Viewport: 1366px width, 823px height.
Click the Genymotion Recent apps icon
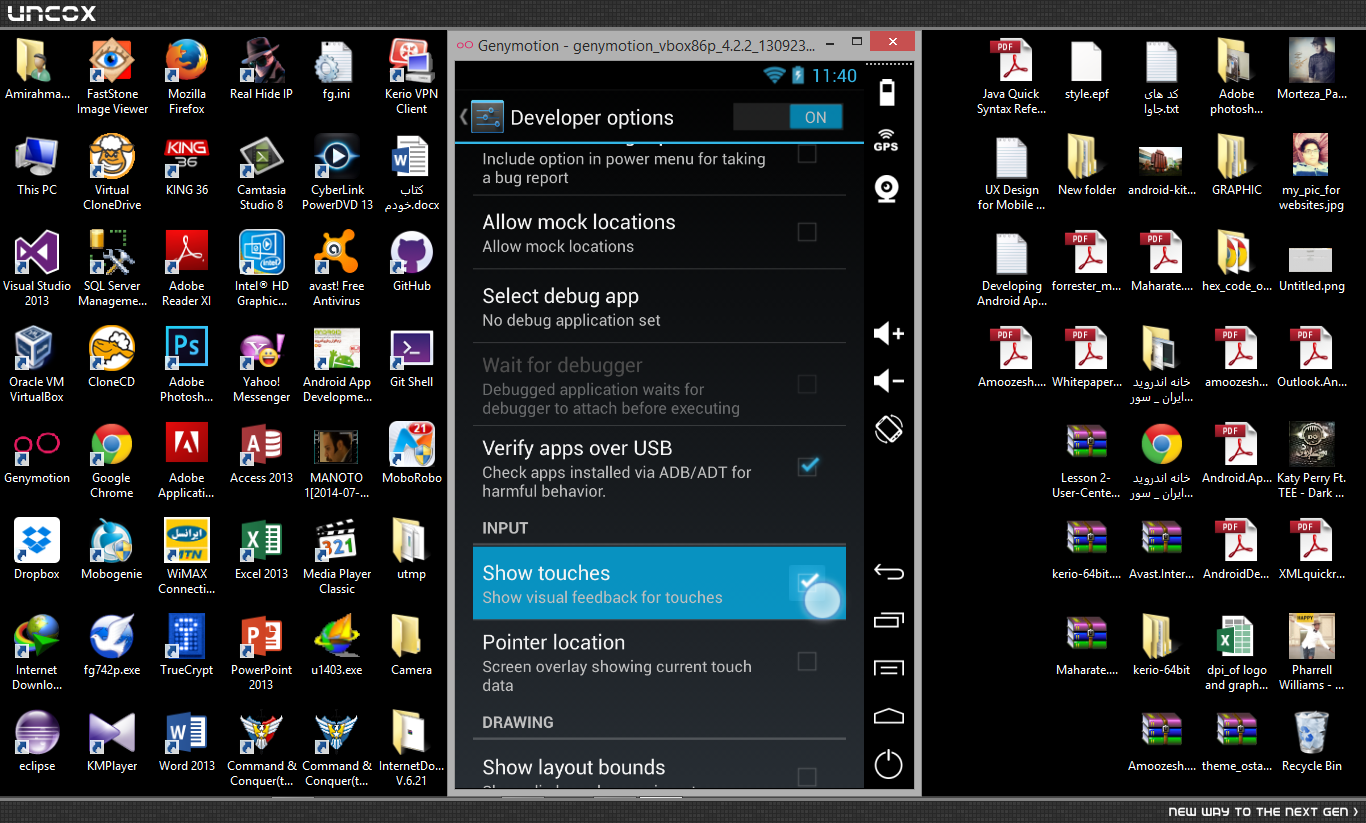click(x=888, y=620)
